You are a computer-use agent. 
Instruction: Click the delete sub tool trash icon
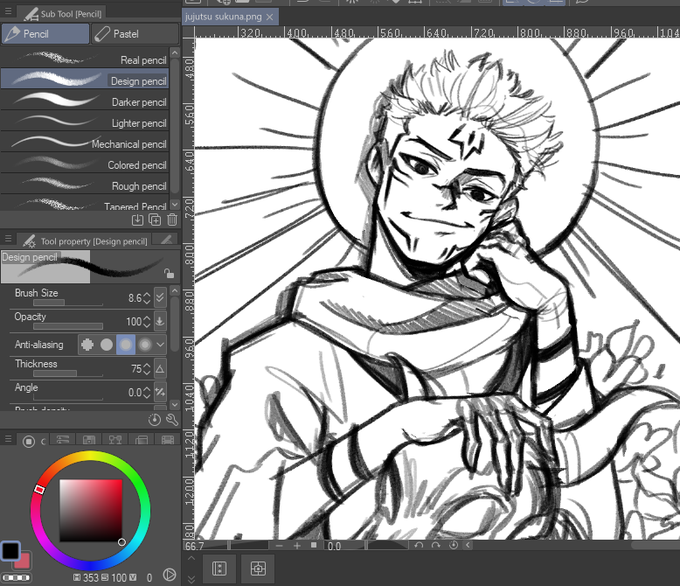tap(172, 220)
